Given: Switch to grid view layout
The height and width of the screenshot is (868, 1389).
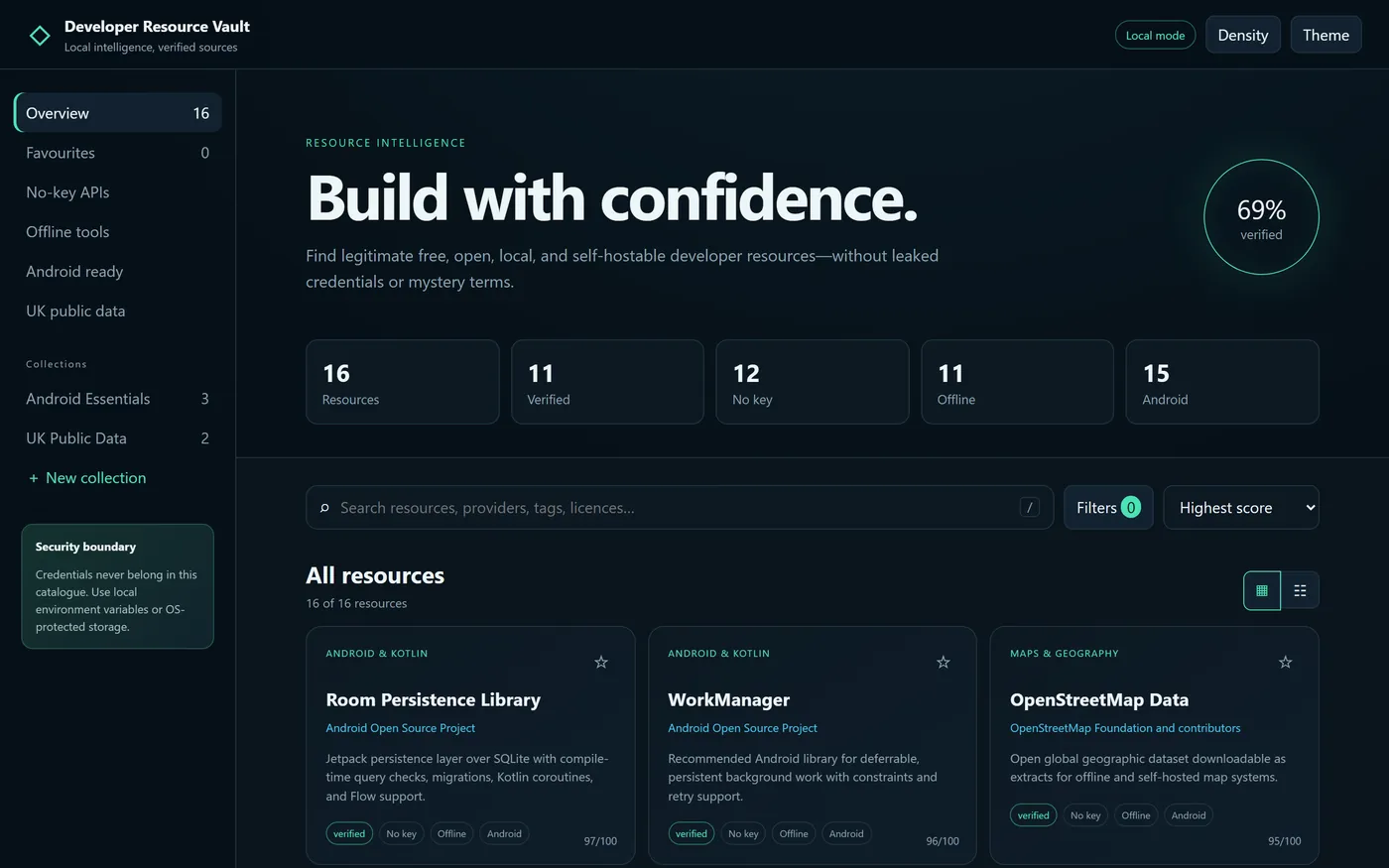Looking at the screenshot, I should (x=1262, y=590).
